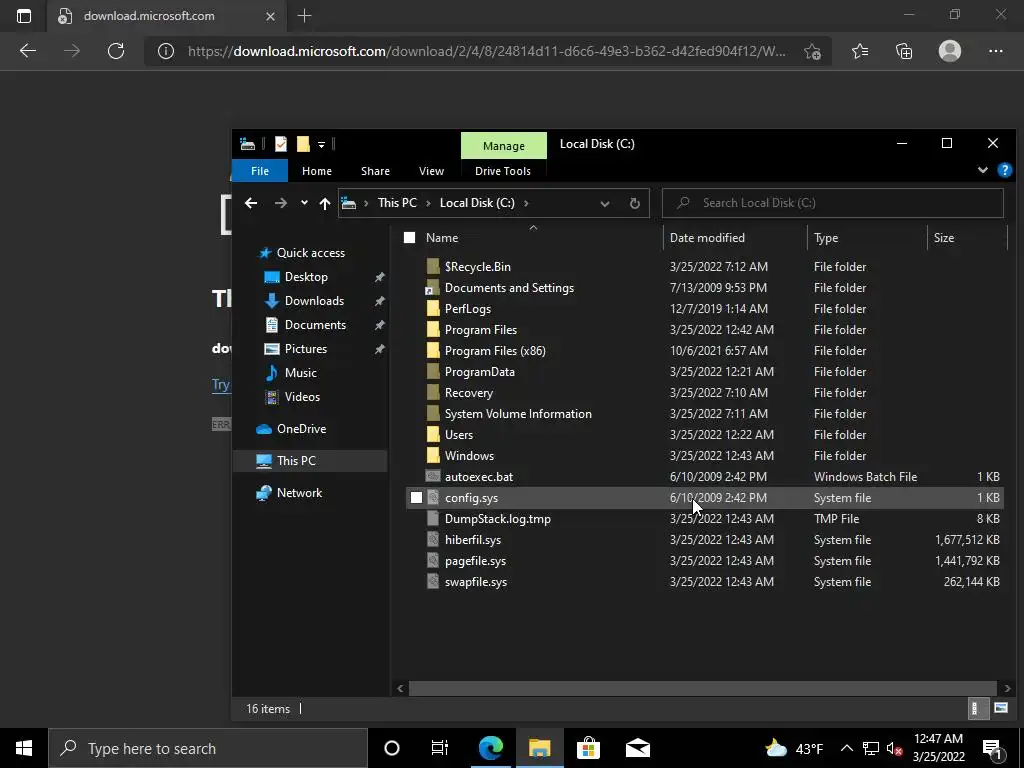Go back in Explorer navigation

[251, 203]
